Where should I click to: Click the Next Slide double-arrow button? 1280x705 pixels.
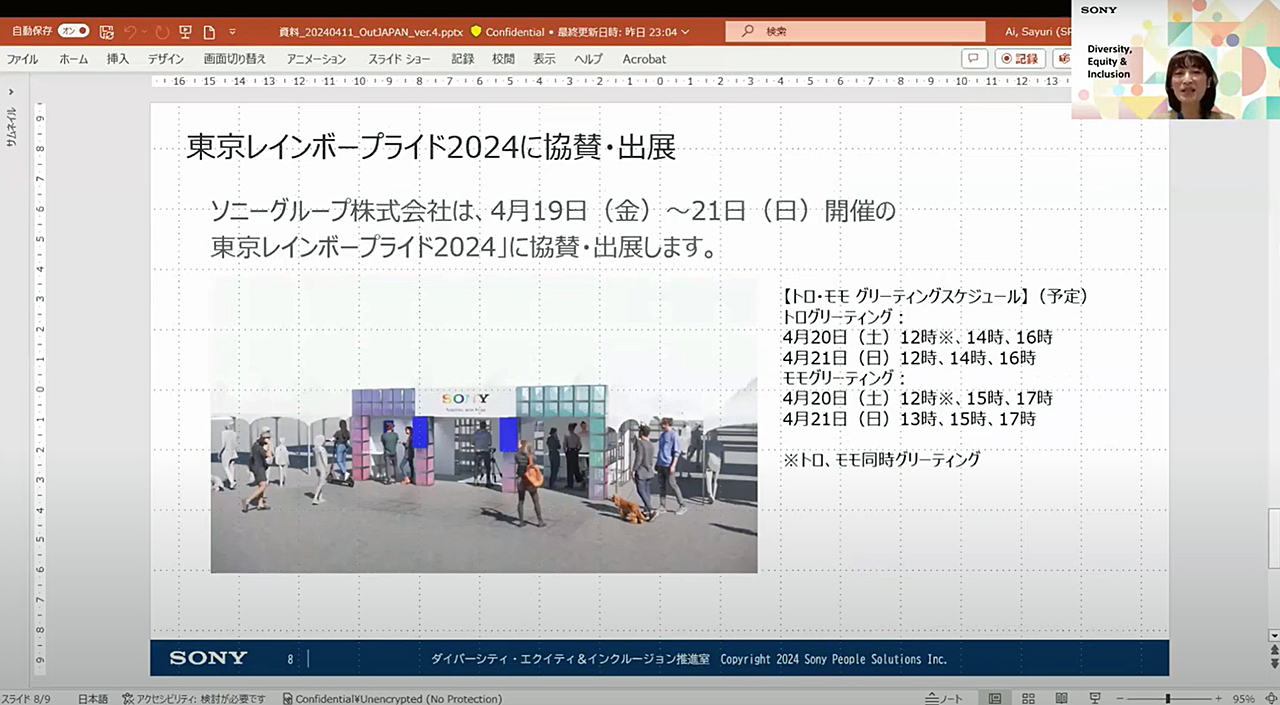coord(1273,662)
